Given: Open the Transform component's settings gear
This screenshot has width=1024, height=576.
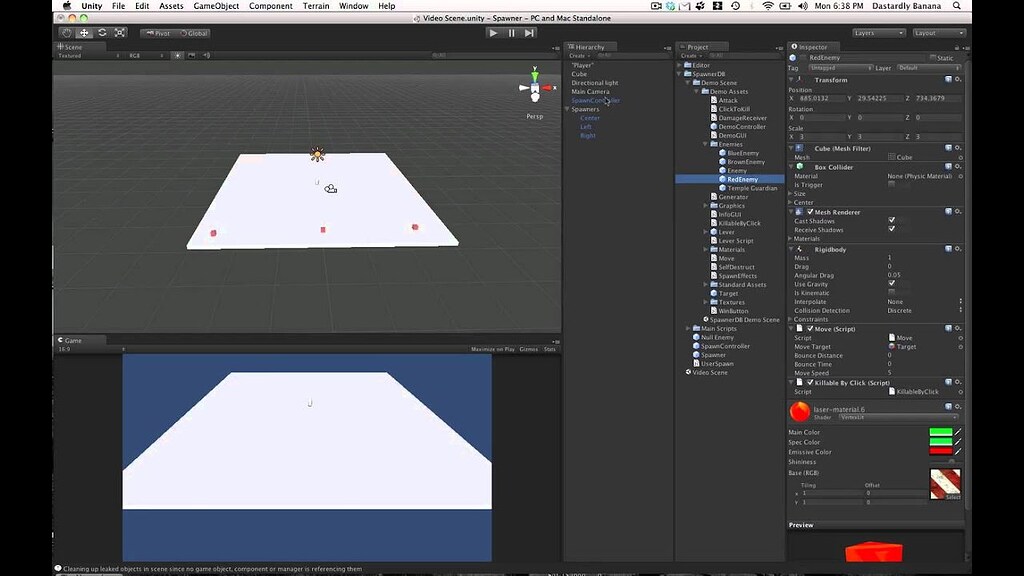Looking at the screenshot, I should pos(959,79).
